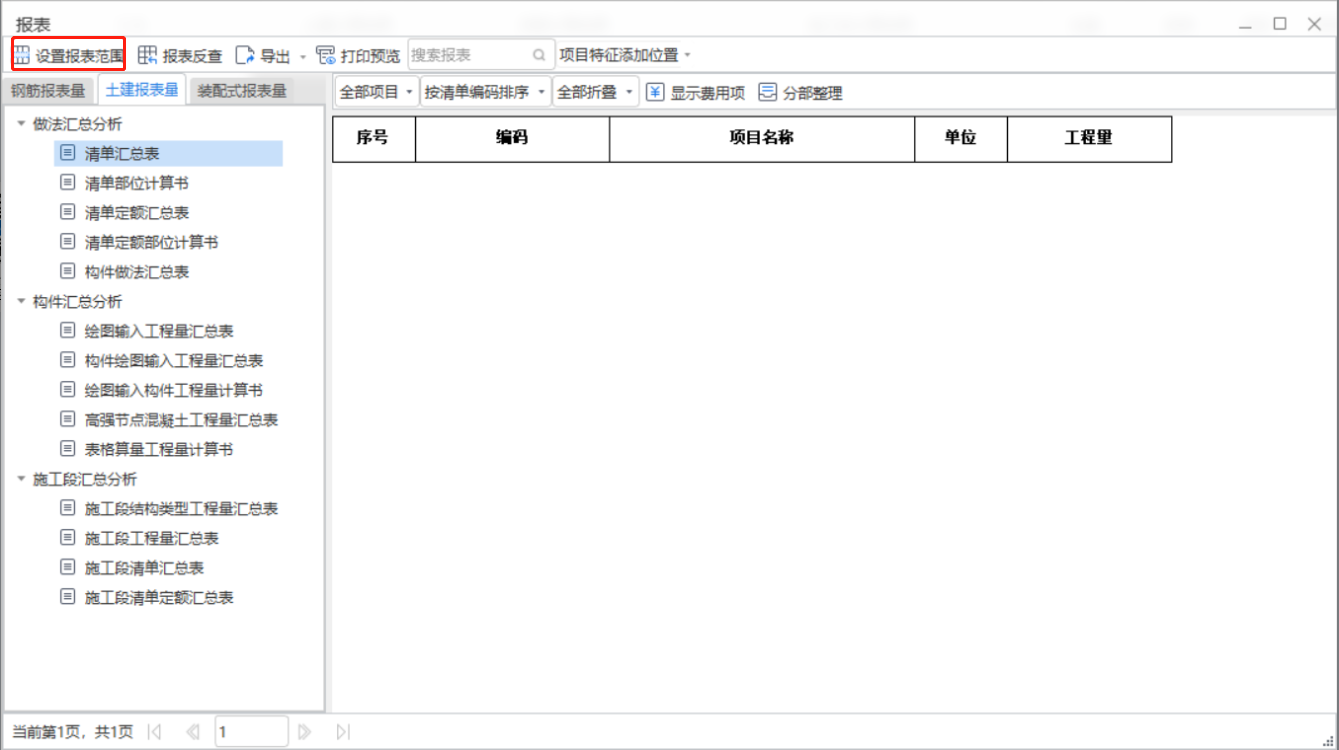Collapse the 构件汇总分析 tree group
This screenshot has height=750, width=1339.
[21, 301]
